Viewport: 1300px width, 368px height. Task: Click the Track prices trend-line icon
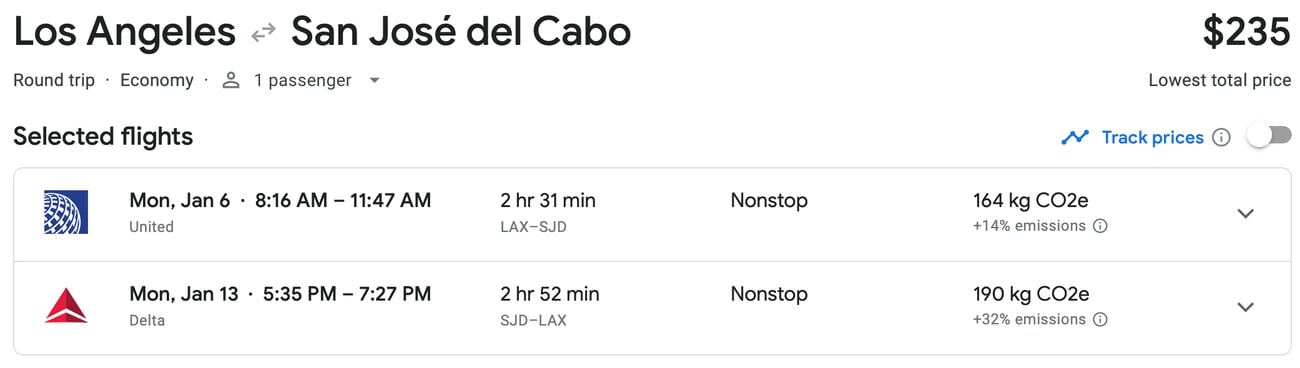(1075, 138)
